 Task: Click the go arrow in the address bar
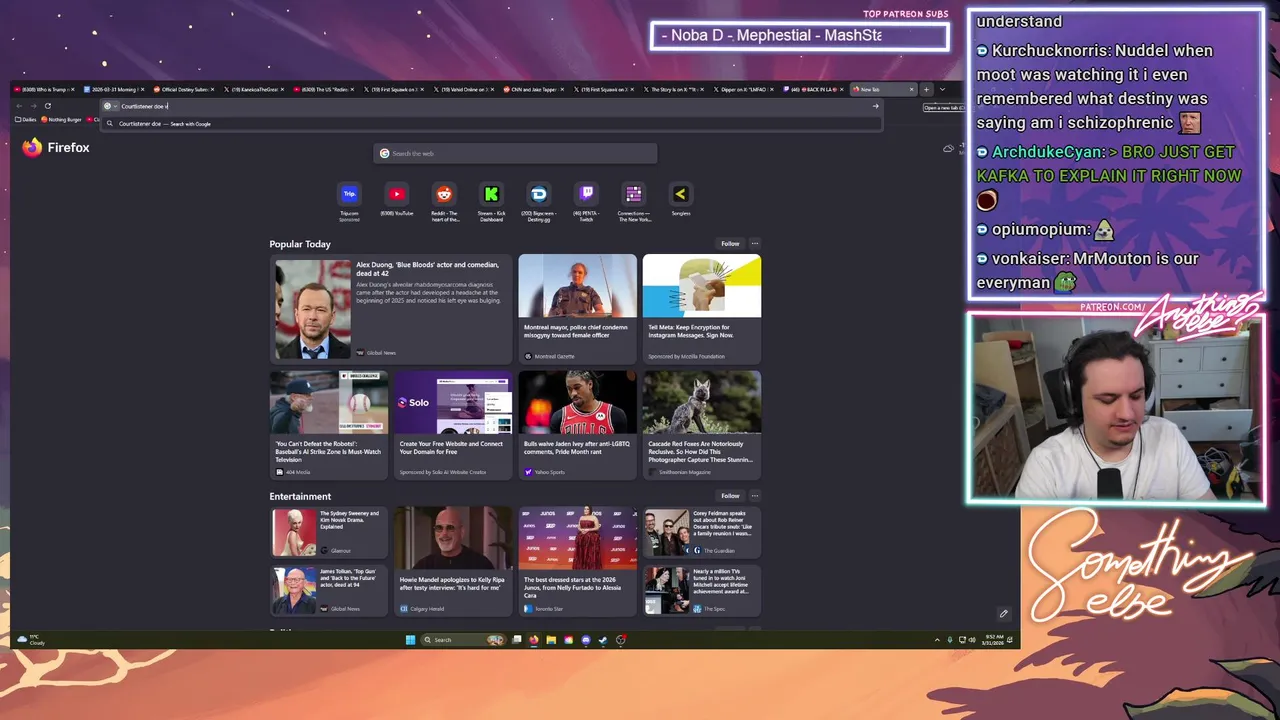875,106
